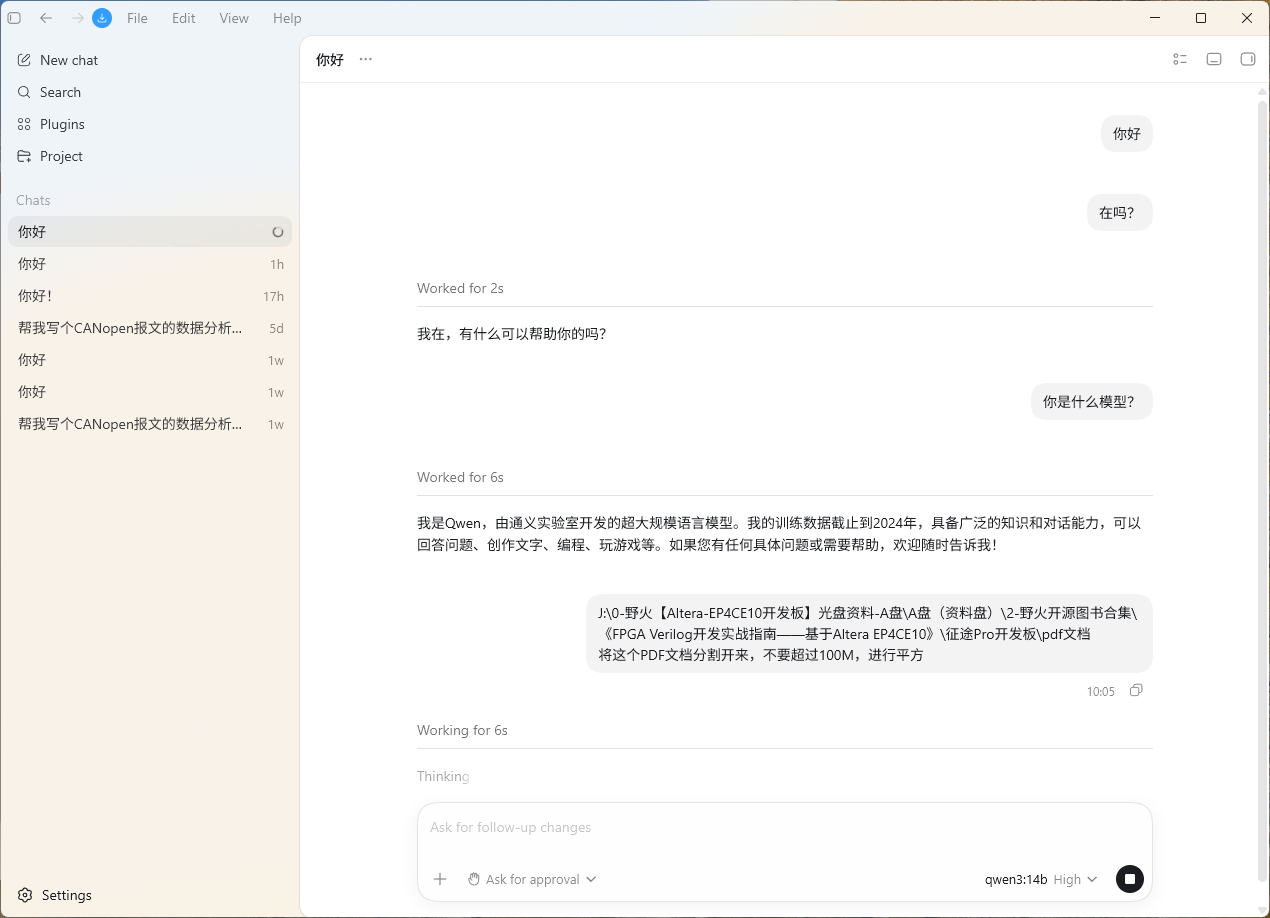This screenshot has width=1270, height=918.
Task: Click the 10:05 timestamp
Action: click(1101, 692)
